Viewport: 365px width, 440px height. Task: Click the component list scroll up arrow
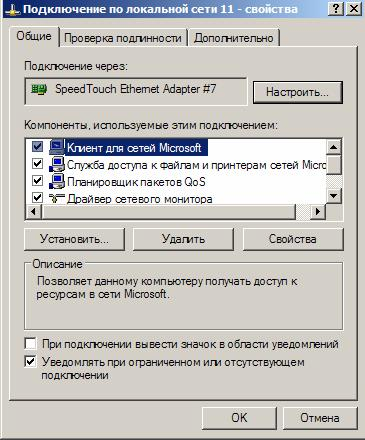coord(334,147)
